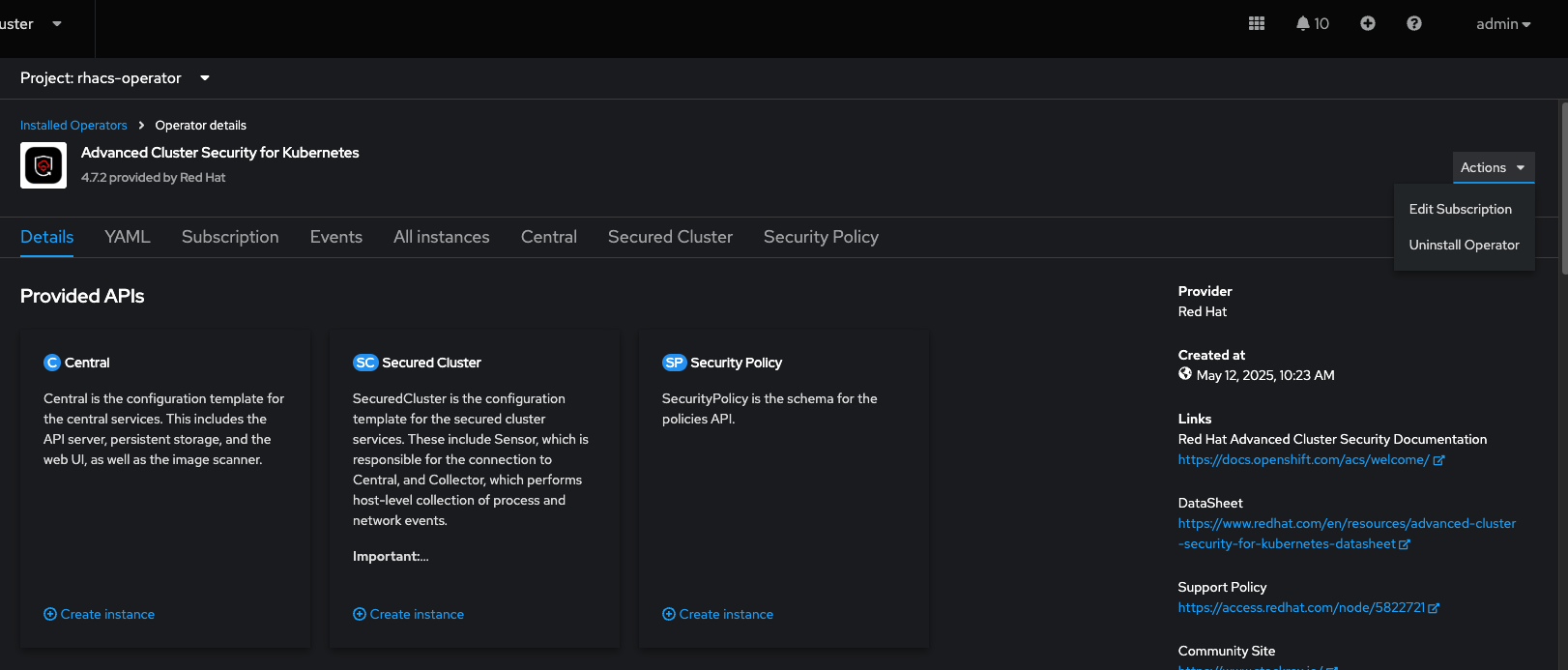Click 'Red Hat Advanced Cluster Security Documentation' label
Screen dimensions: 1568x670
[x=1332, y=439]
